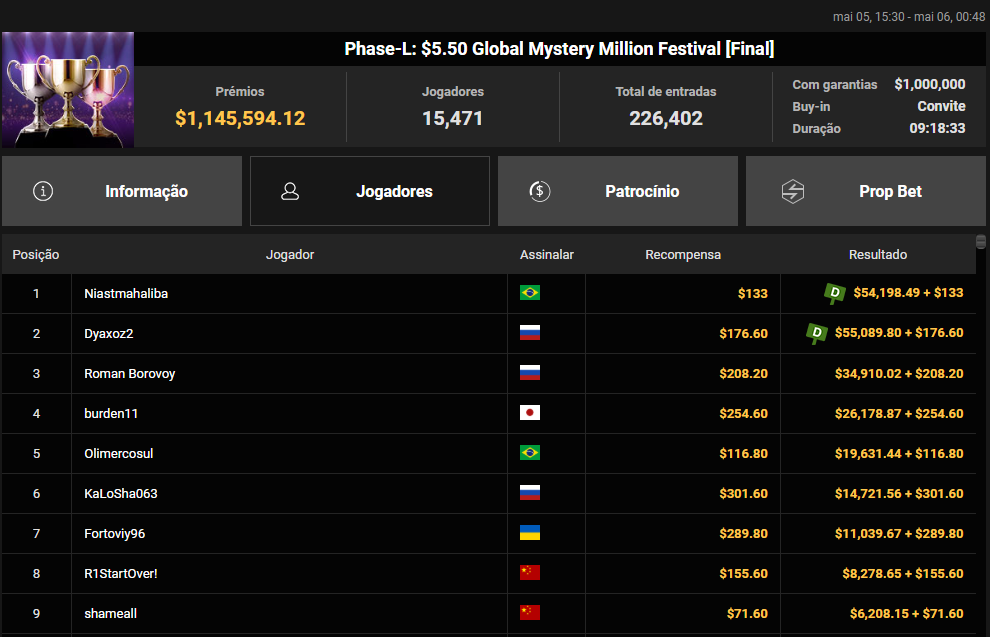Click the dollar coin icon on Patrocínio
990x637 pixels.
point(540,191)
